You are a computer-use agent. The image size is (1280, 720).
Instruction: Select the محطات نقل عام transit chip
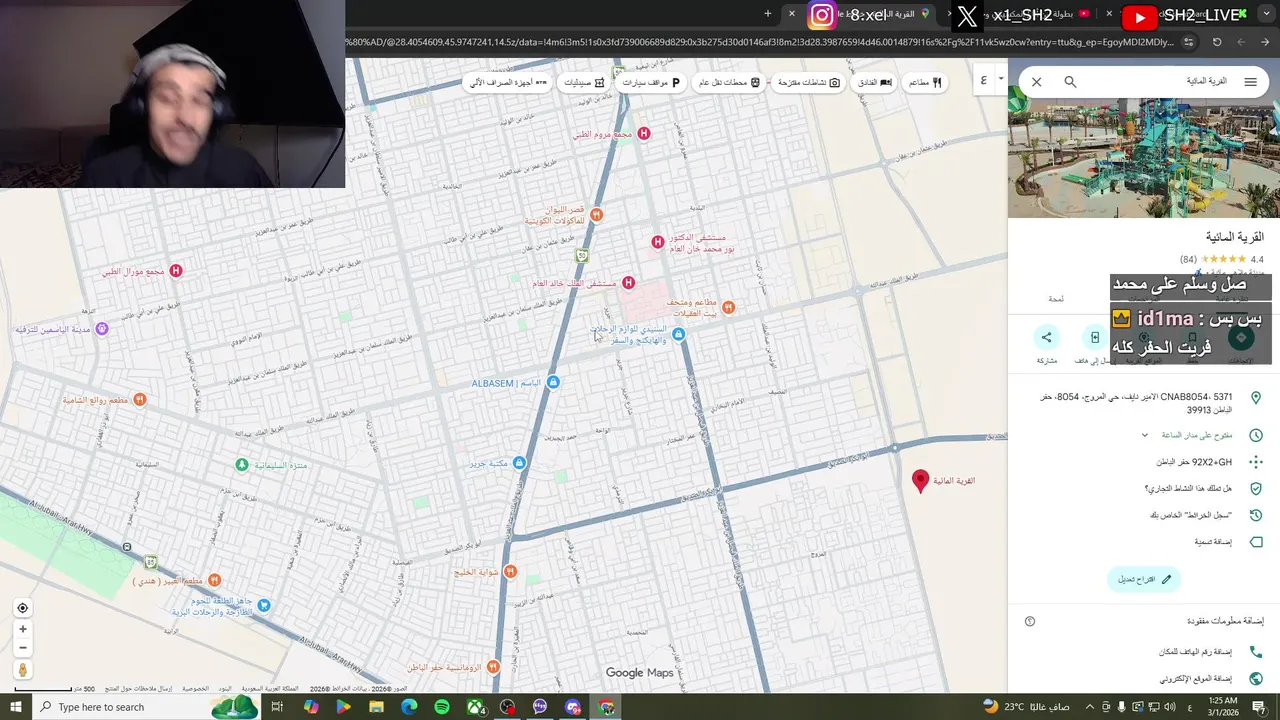click(x=728, y=83)
